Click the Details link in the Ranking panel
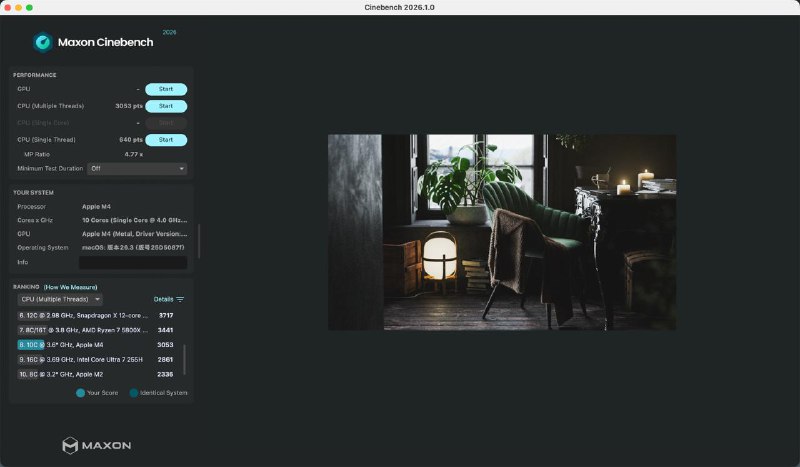This screenshot has width=800, height=467. click(163, 300)
